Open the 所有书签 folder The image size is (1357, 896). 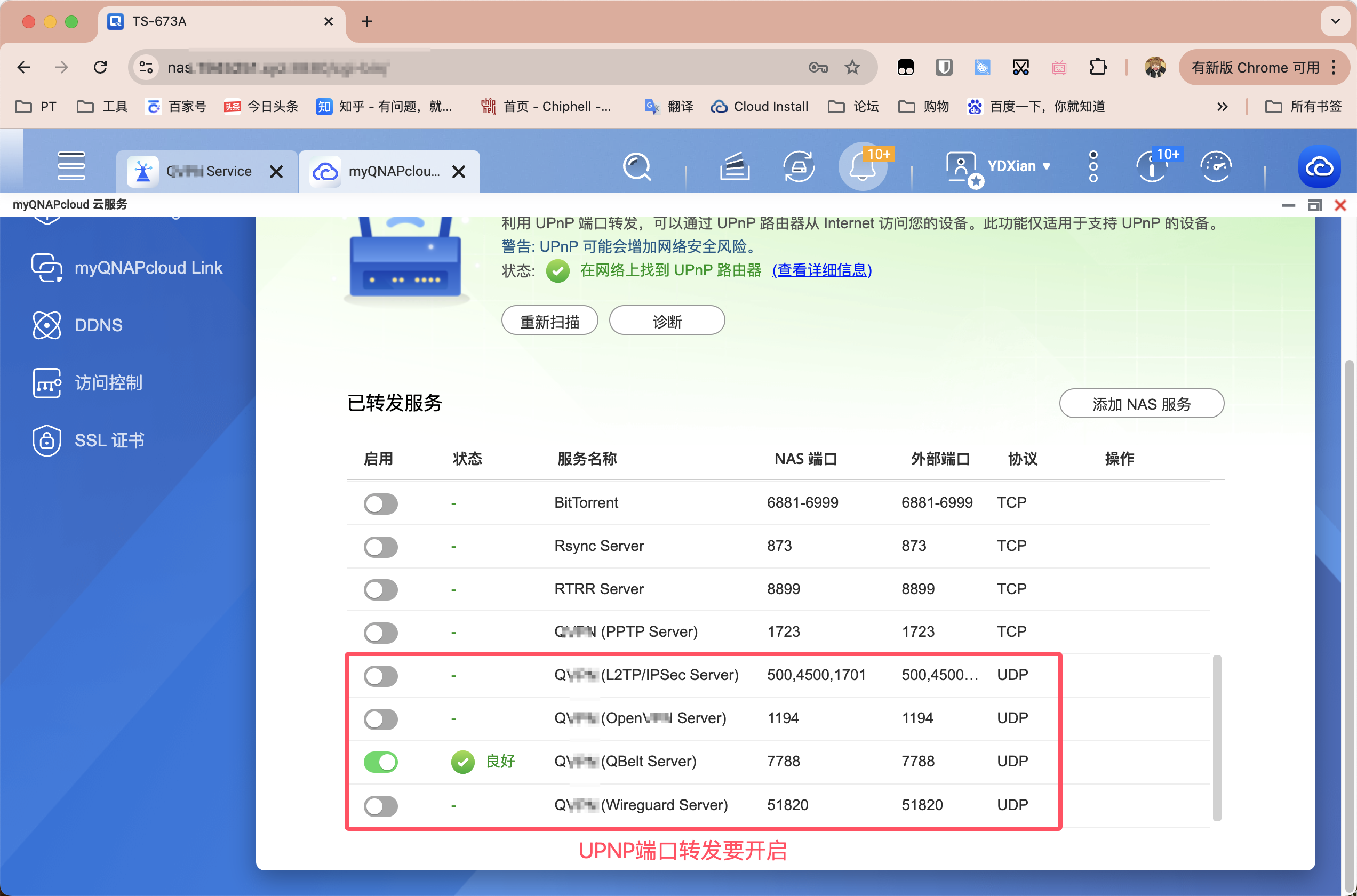(x=1303, y=106)
